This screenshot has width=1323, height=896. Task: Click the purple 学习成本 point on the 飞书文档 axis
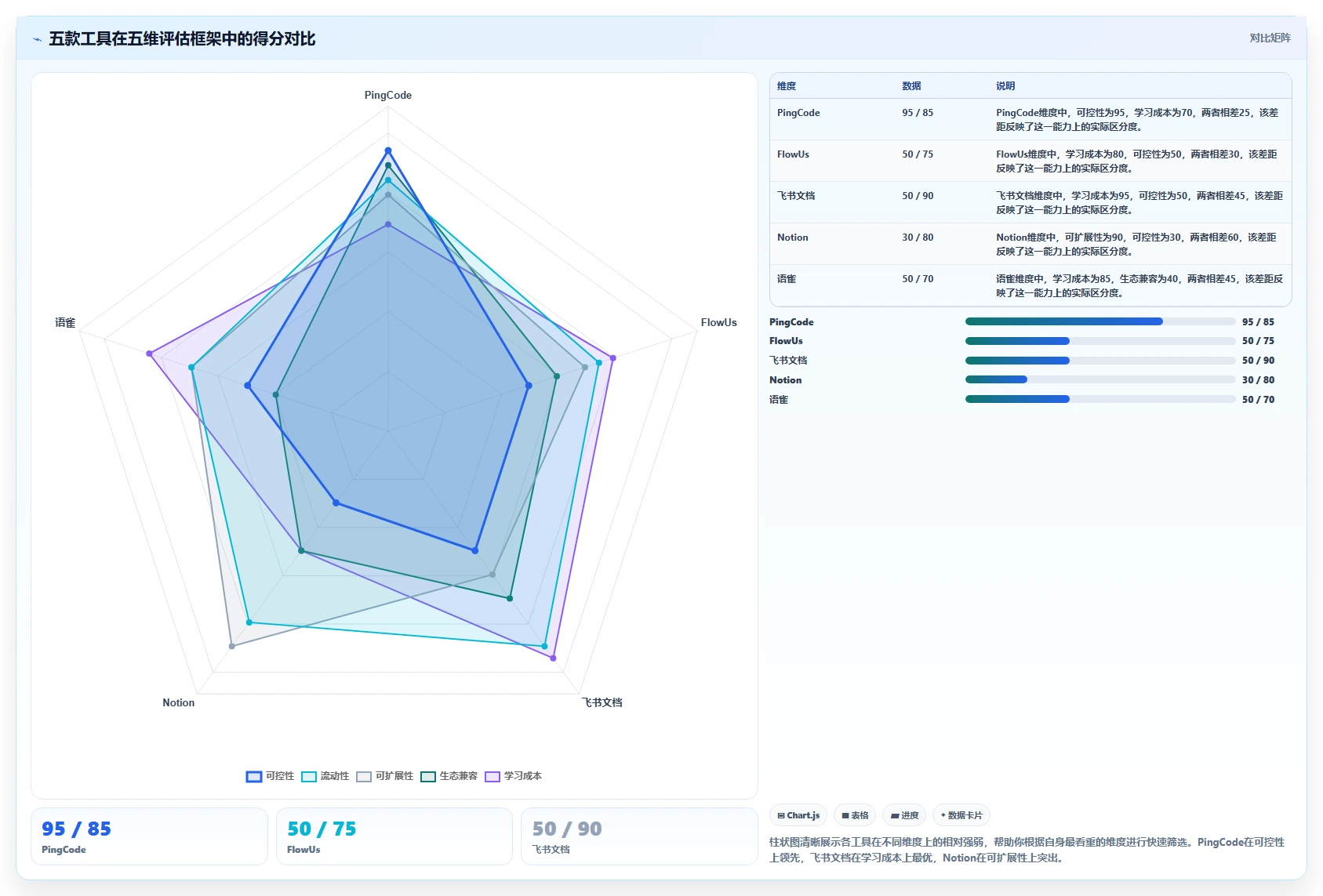[553, 658]
